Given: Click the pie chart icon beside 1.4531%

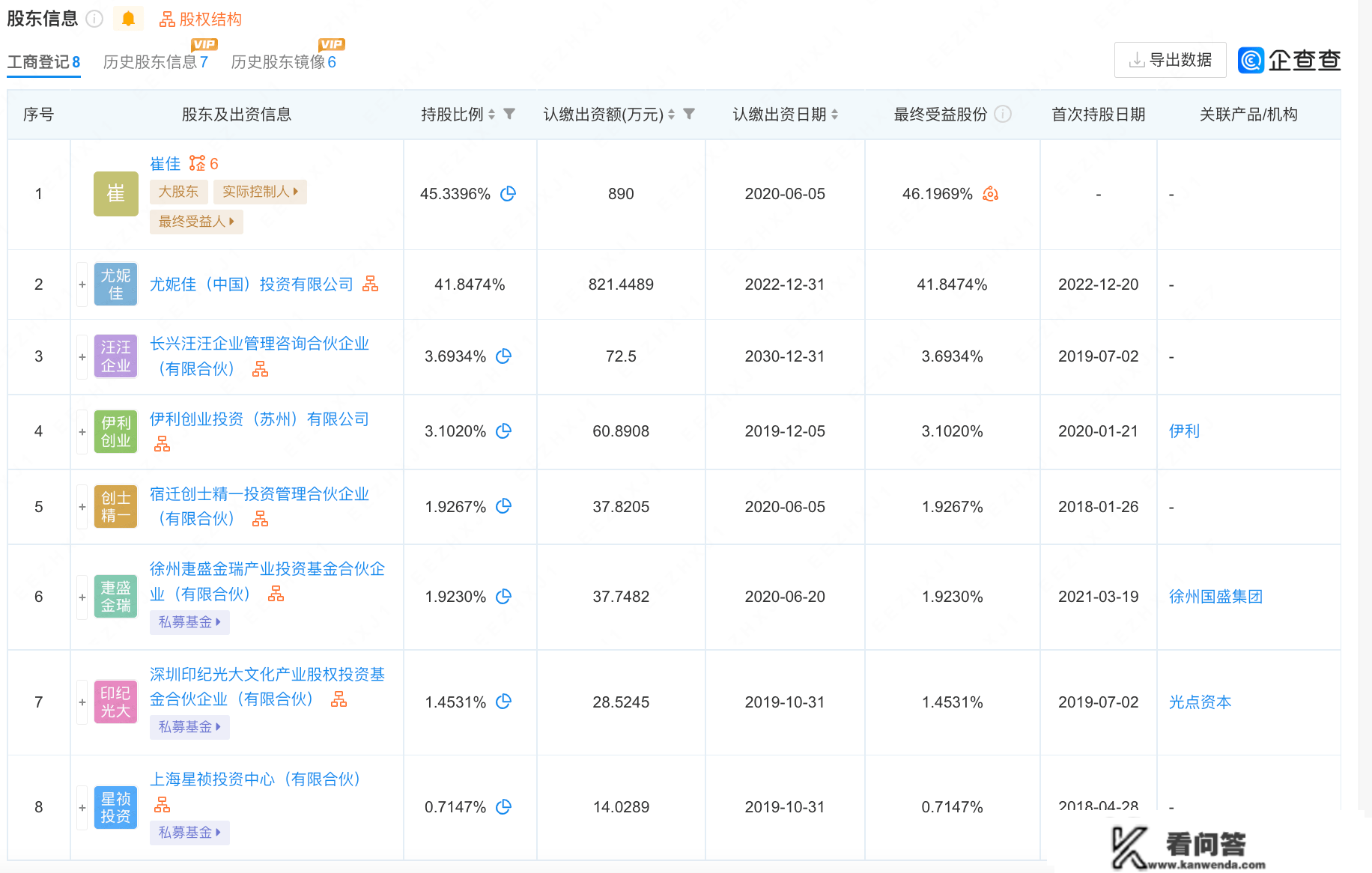Looking at the screenshot, I should pyautogui.click(x=503, y=702).
